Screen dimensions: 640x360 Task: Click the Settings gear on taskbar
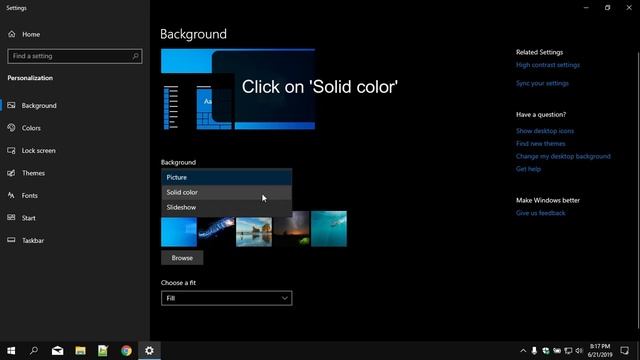(x=149, y=351)
